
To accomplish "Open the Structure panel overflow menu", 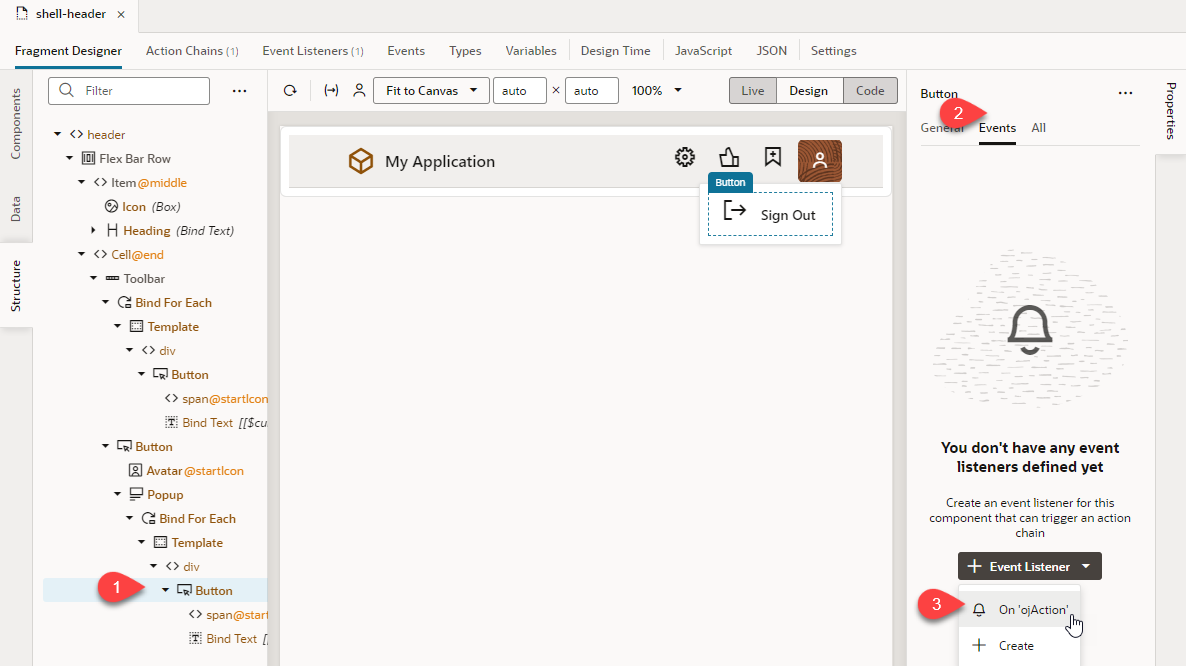I will (x=239, y=90).
